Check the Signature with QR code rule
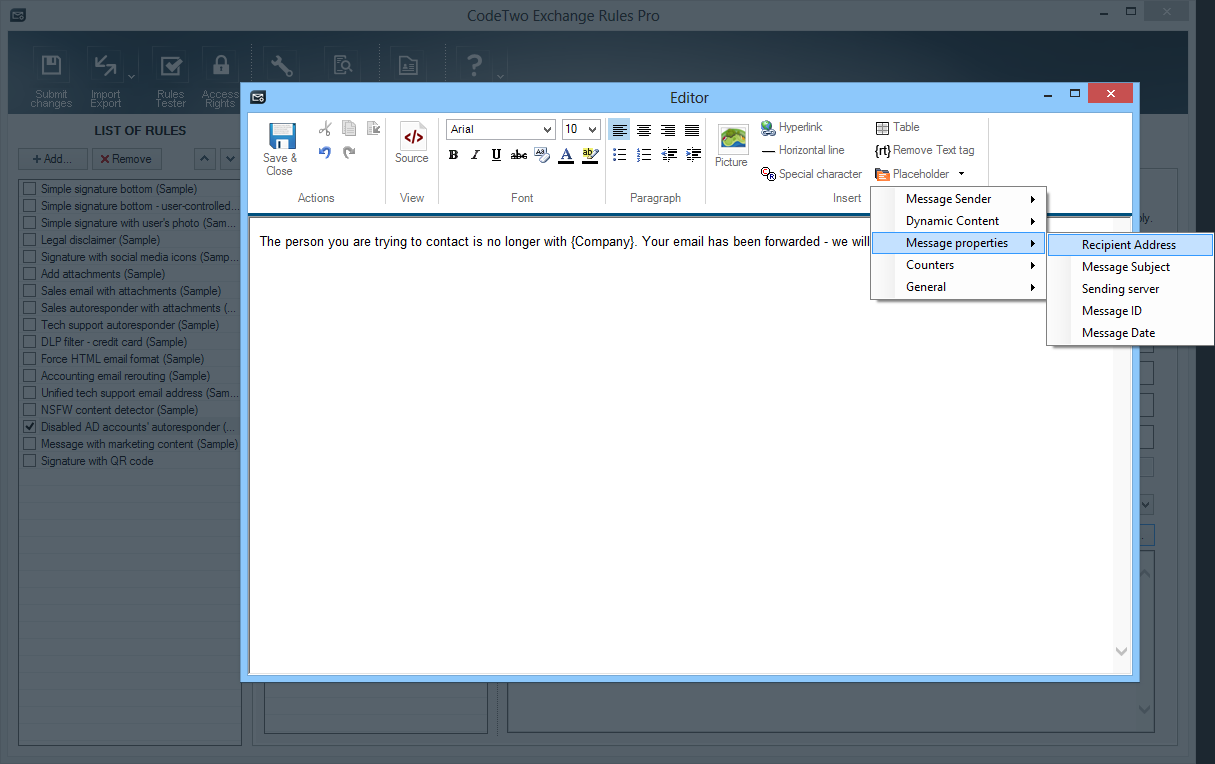Viewport: 1215px width, 764px height. 29,461
